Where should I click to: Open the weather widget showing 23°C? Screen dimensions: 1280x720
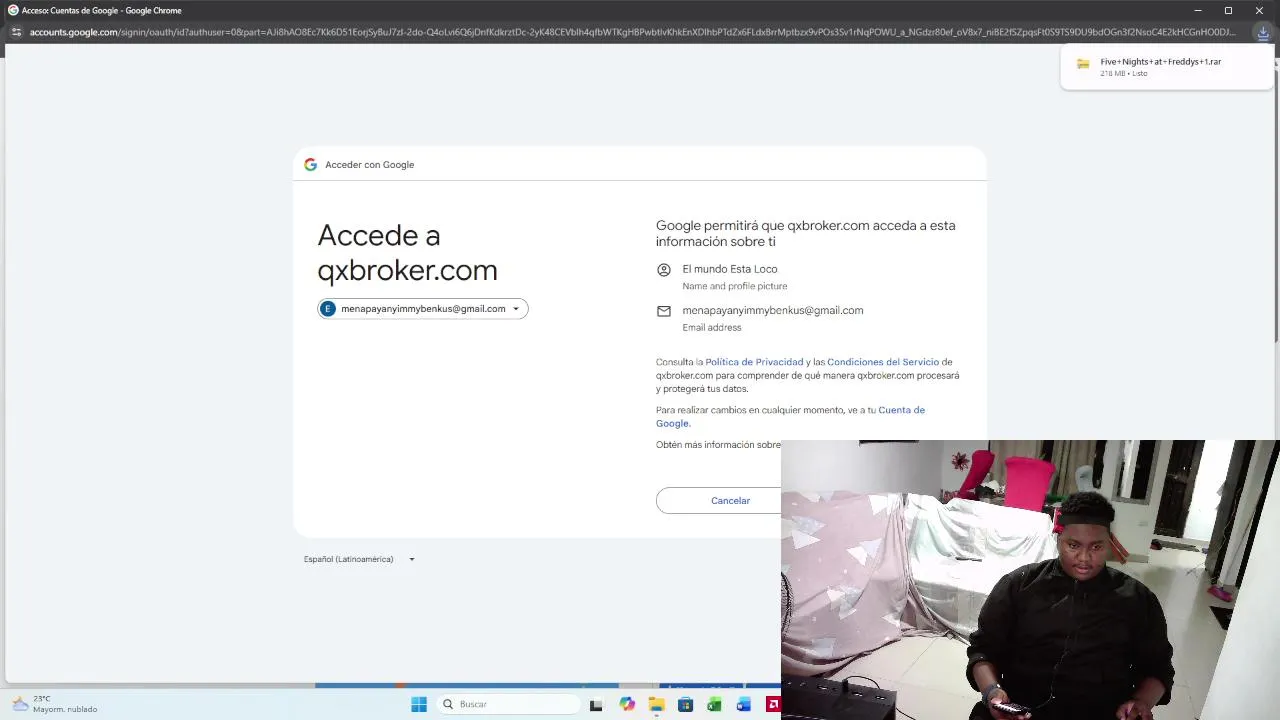click(x=55, y=704)
